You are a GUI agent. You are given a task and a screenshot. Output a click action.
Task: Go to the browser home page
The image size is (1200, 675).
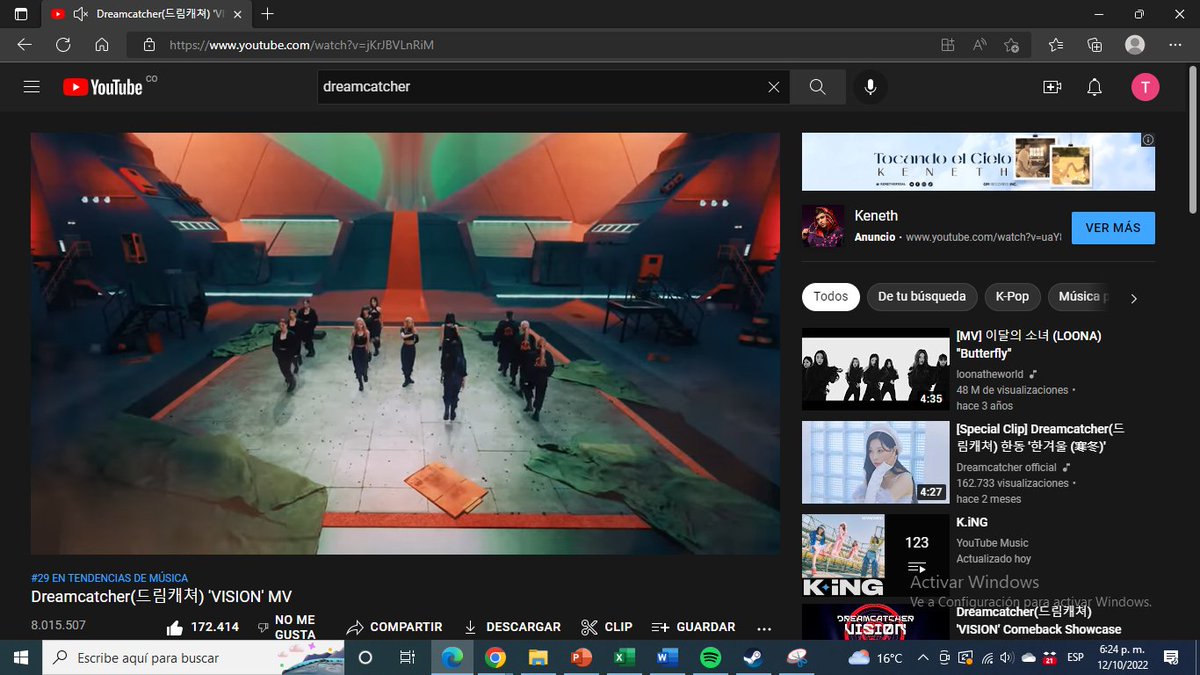coord(102,45)
